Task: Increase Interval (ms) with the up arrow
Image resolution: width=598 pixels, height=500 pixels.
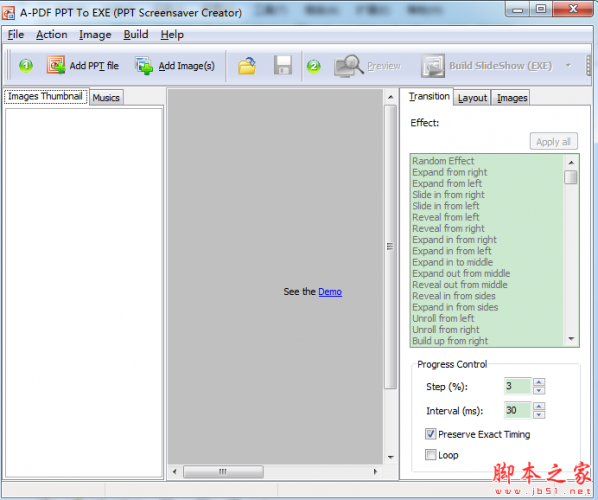Action: [x=539, y=406]
